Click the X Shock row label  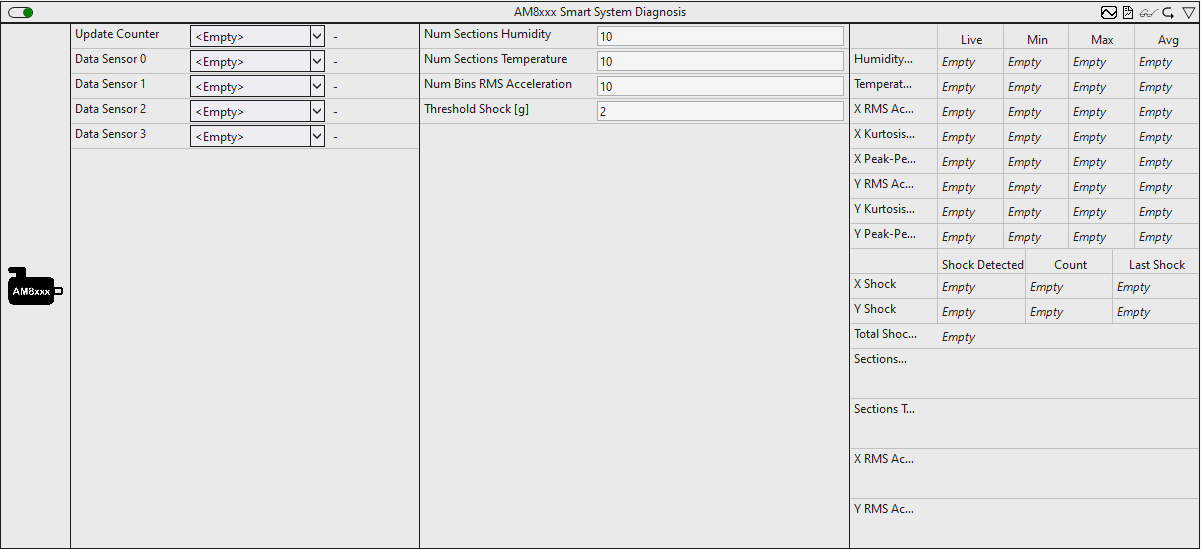click(875, 284)
